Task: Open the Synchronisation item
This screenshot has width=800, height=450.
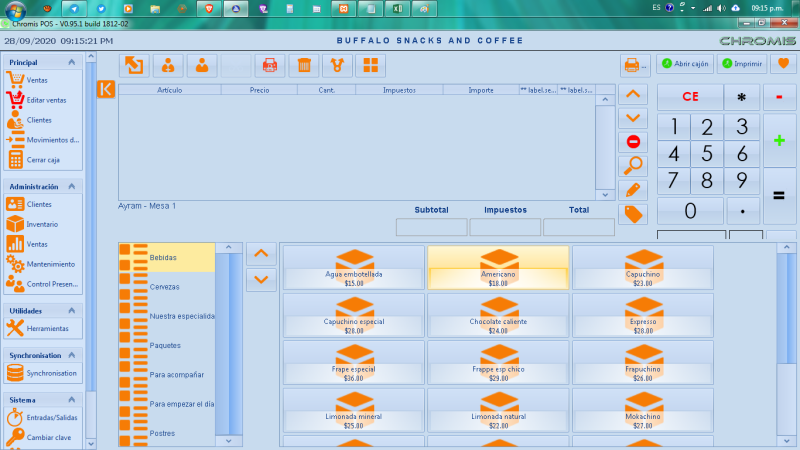Action: 43,373
